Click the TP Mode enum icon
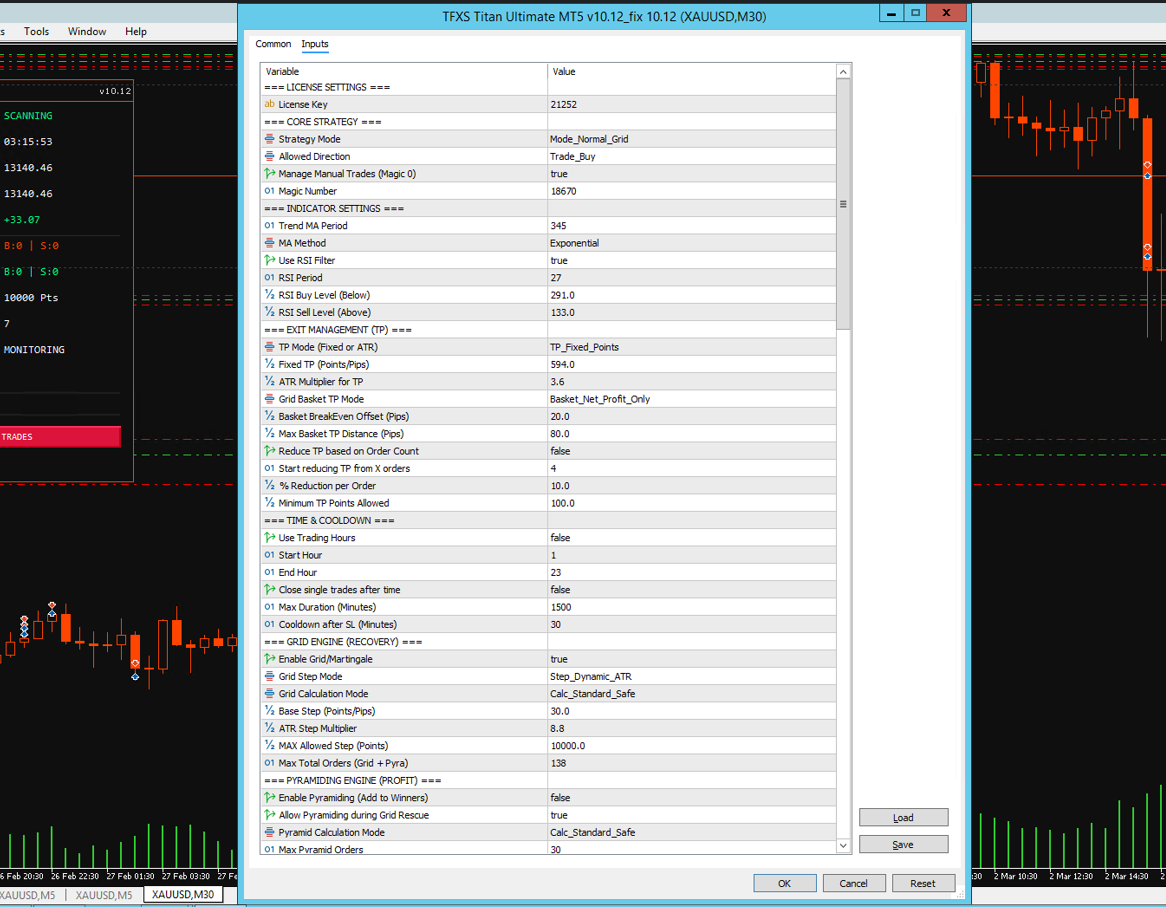Image resolution: width=1166 pixels, height=907 pixels. point(269,347)
